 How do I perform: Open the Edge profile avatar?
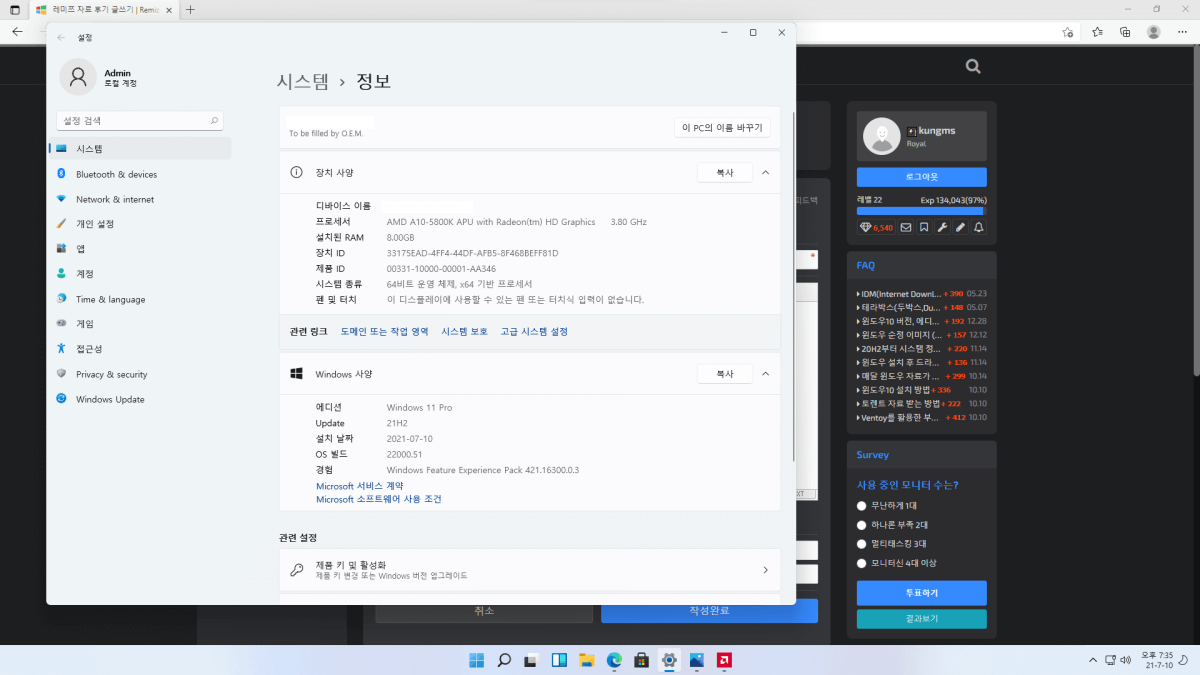tap(1153, 32)
